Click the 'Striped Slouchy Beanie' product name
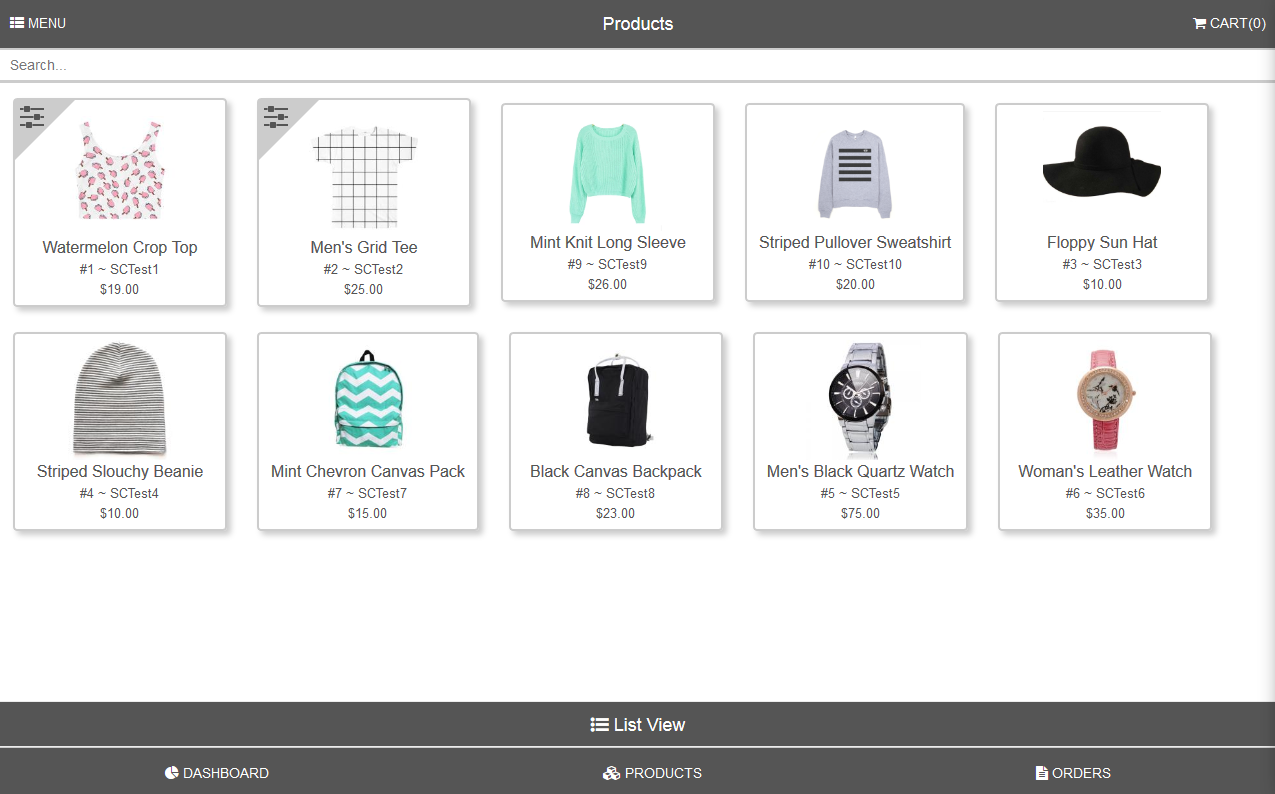 [x=120, y=471]
